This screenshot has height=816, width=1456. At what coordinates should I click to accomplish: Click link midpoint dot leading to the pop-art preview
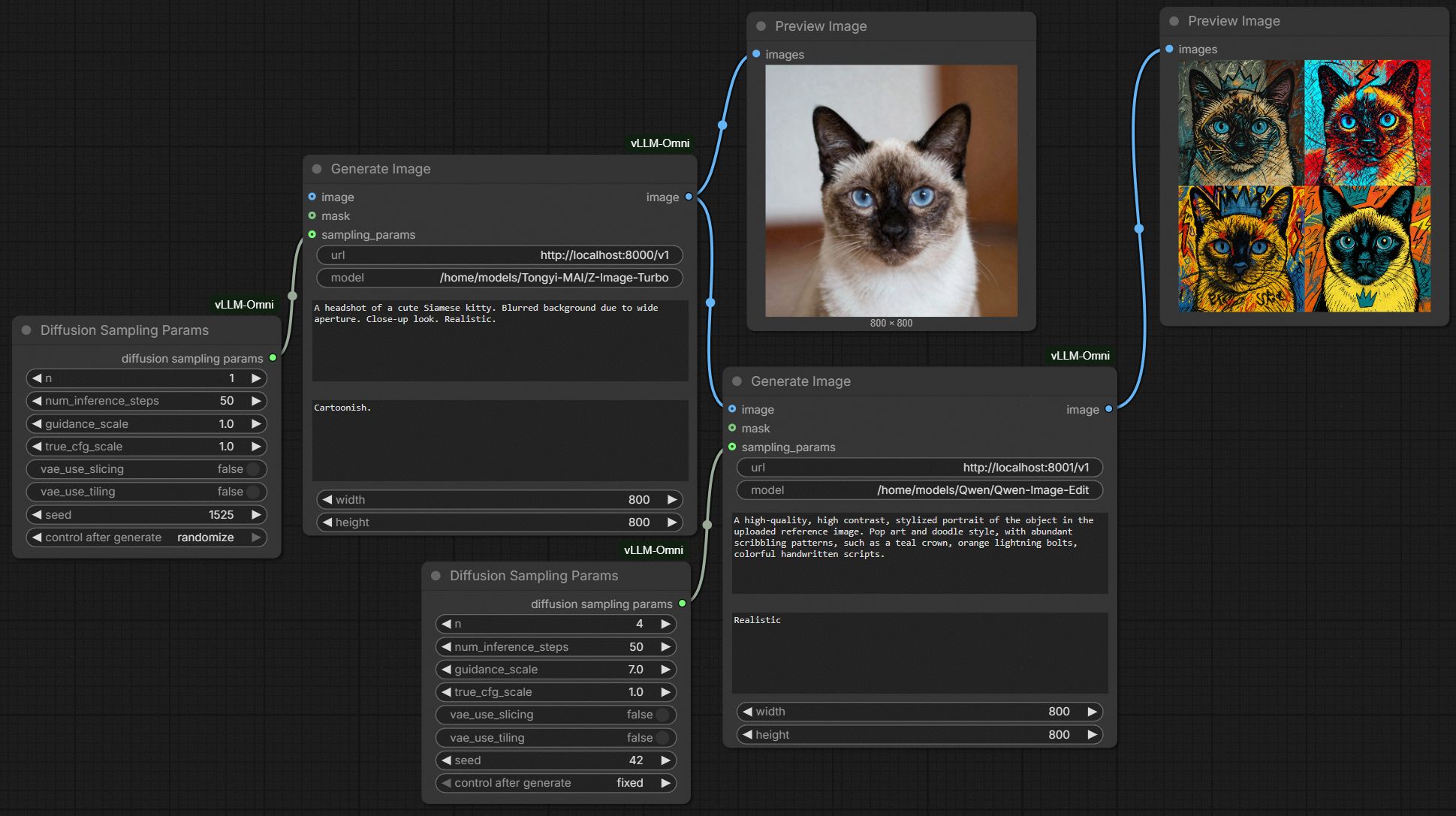[1139, 228]
